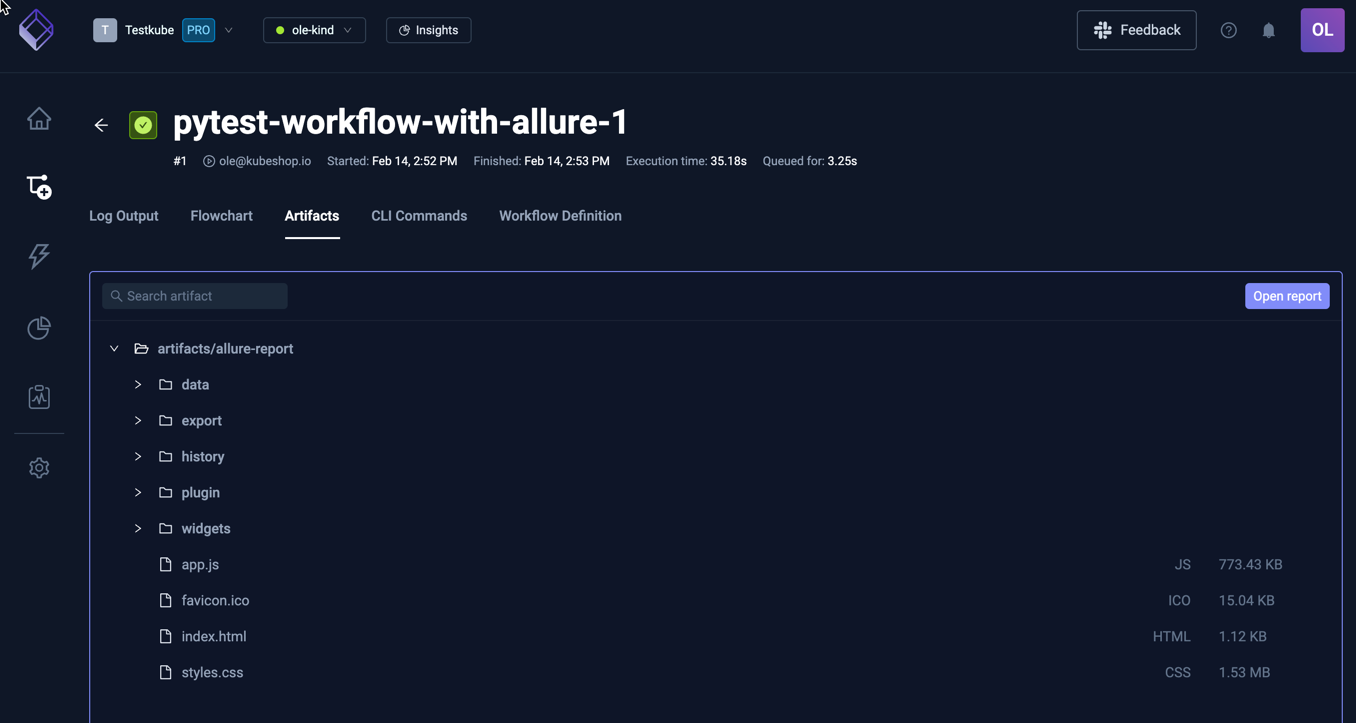The height and width of the screenshot is (723, 1356).
Task: Click the Testkube logo in the top corner
Action: coord(36,30)
